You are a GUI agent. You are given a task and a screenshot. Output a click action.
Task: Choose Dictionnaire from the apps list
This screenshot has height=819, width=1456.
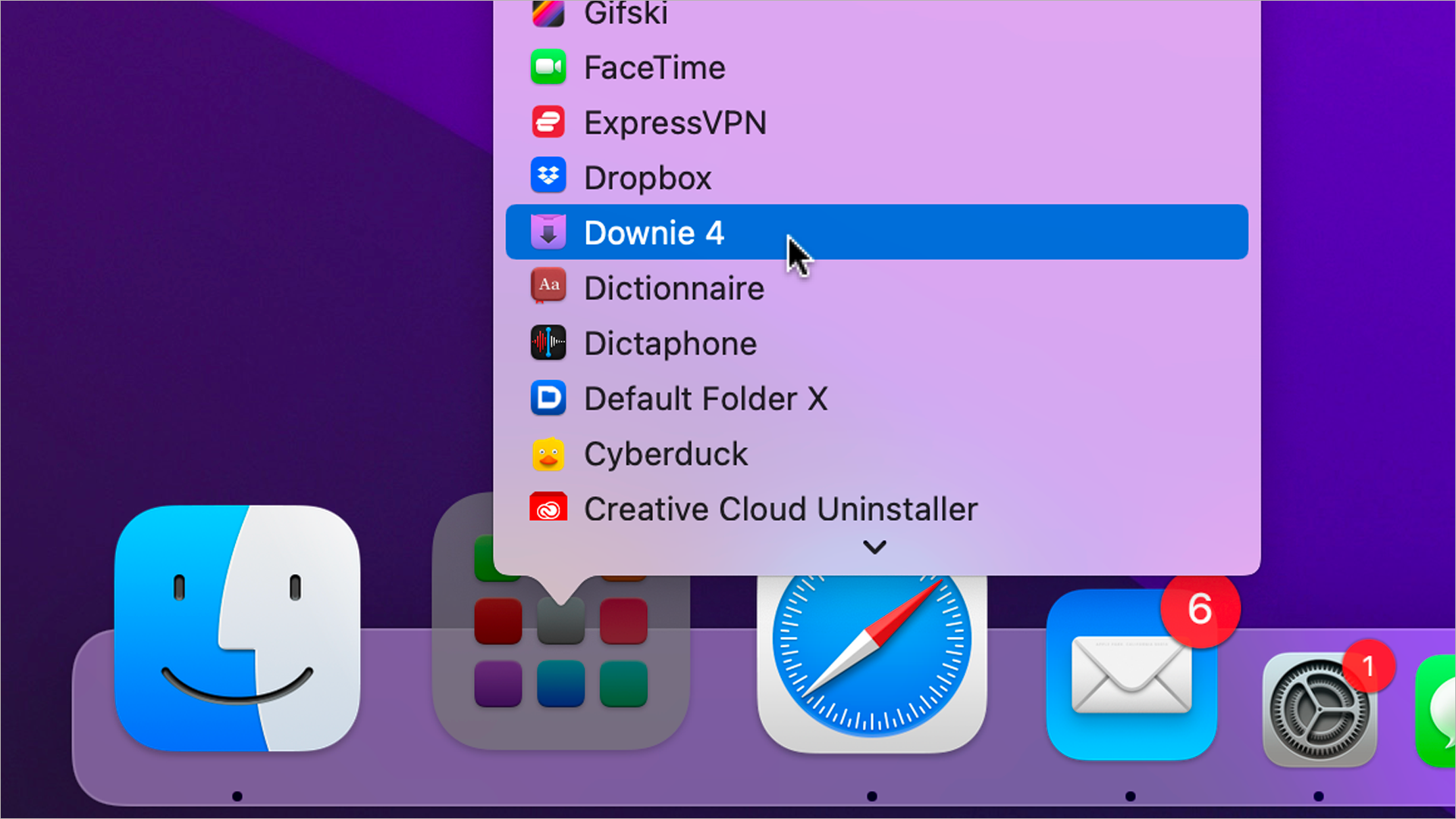[x=877, y=287]
